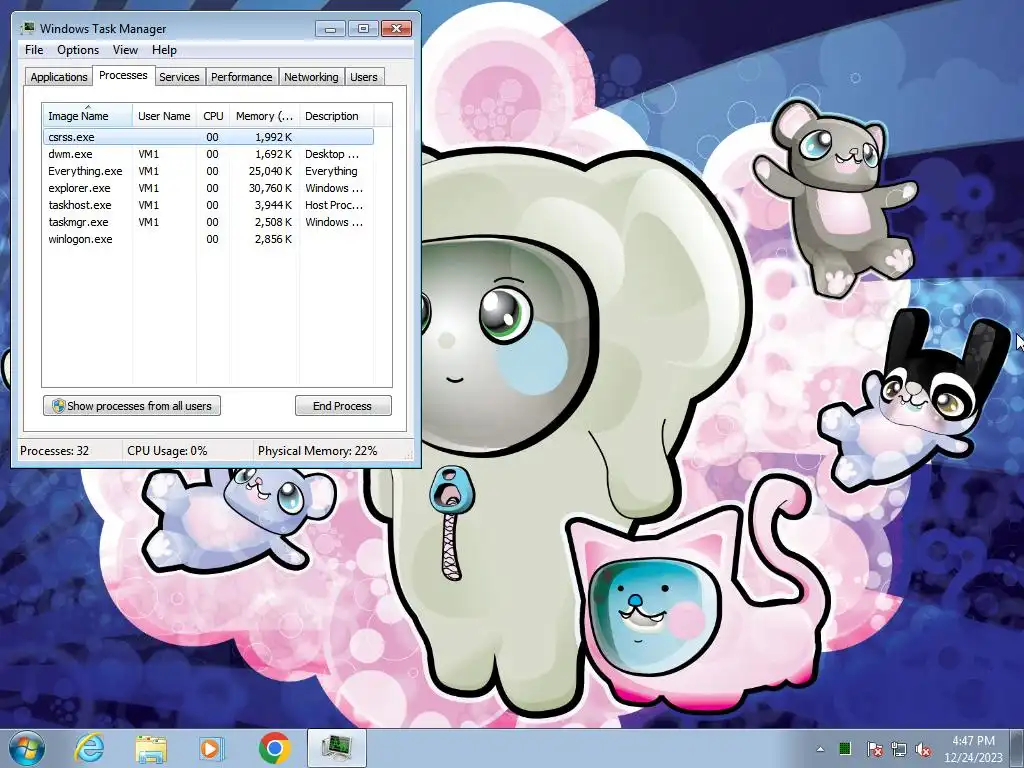Open the Help menu
This screenshot has height=768, width=1024.
[164, 50]
